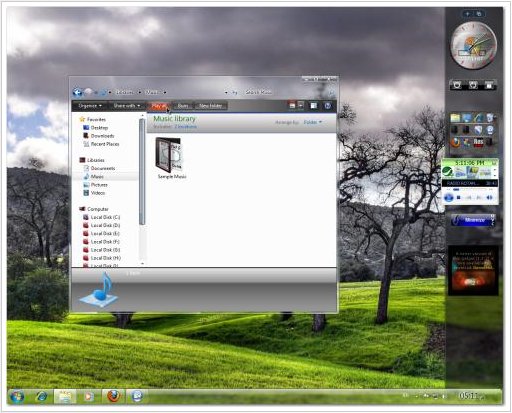Viewport: 512px width, 413px height.
Task: Click navigation pane scroll down arrow
Action: 142,263
